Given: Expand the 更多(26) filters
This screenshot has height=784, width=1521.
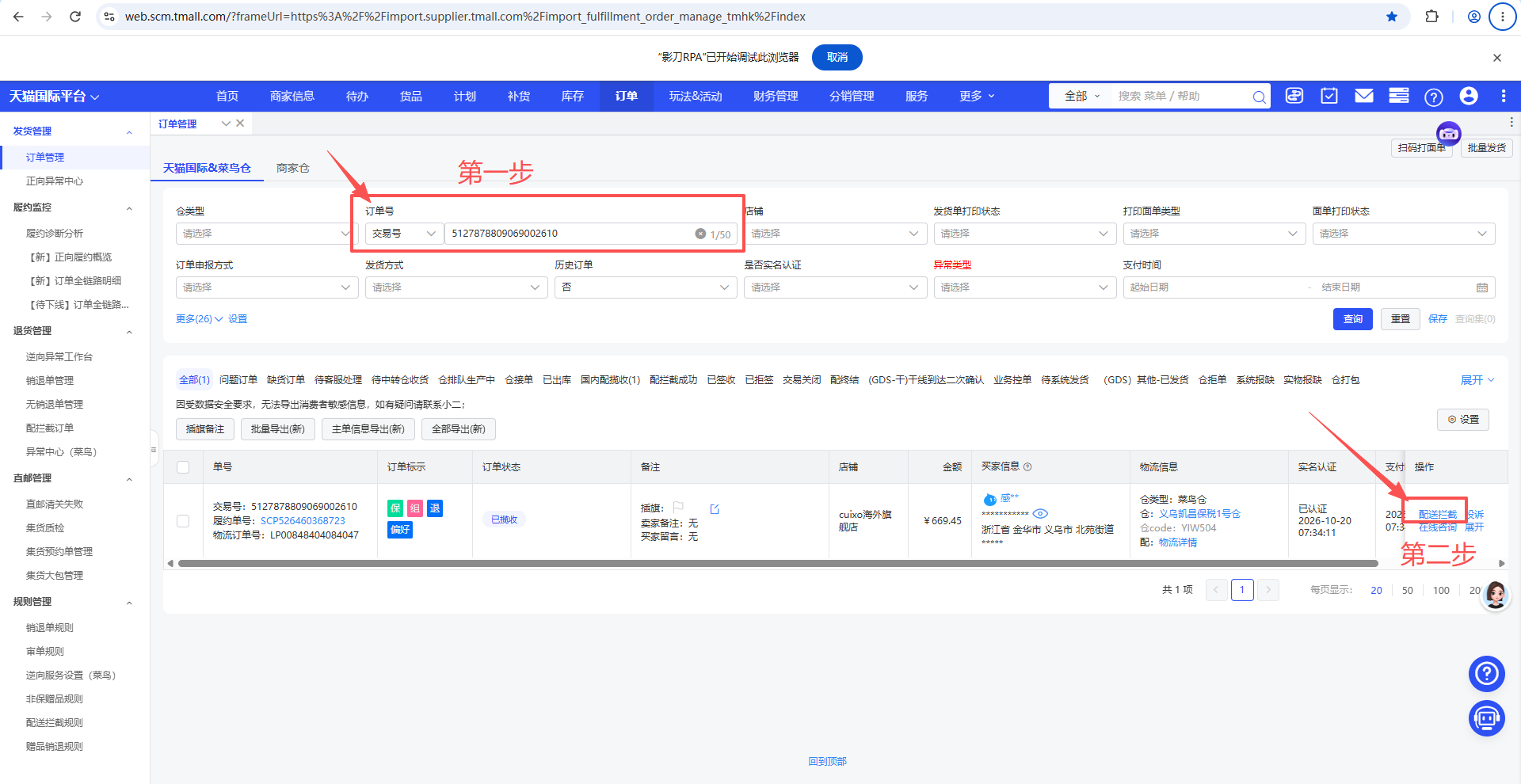Looking at the screenshot, I should (x=199, y=319).
